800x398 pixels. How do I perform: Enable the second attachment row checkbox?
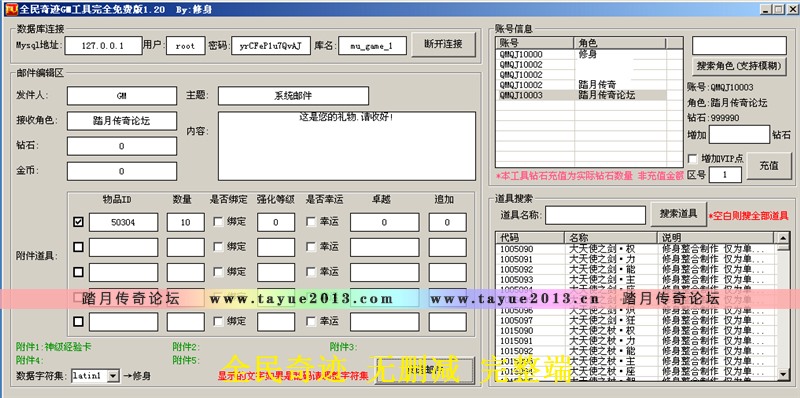[x=78, y=247]
